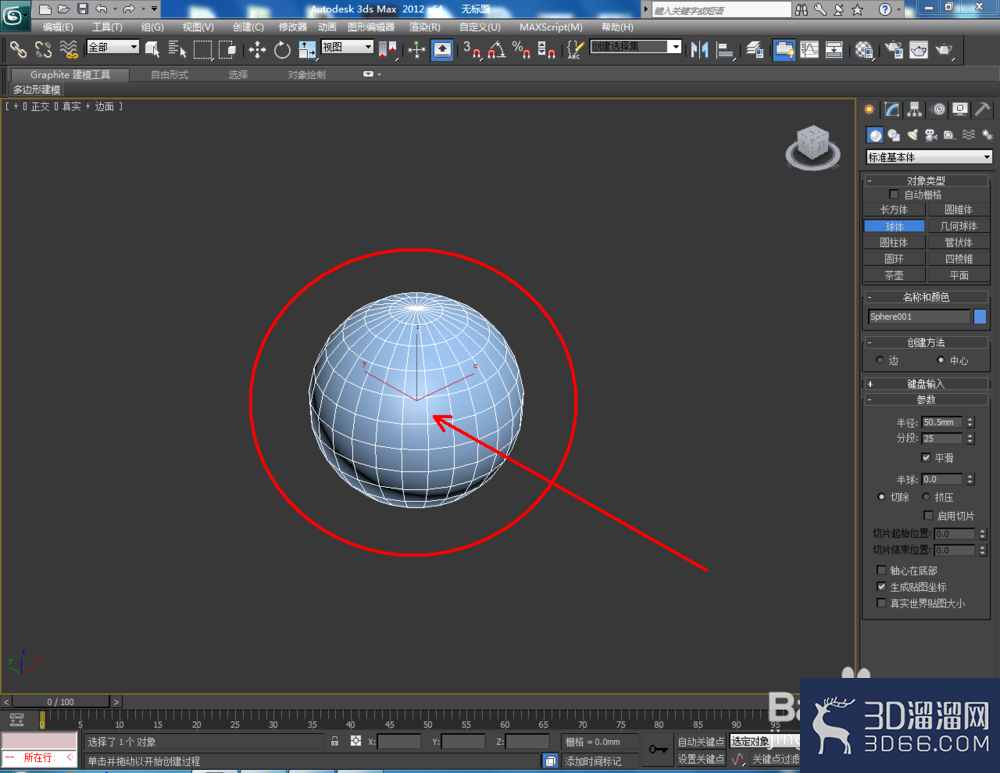Open Render Setup icon
Image resolution: width=1000 pixels, height=773 pixels.
893,49
